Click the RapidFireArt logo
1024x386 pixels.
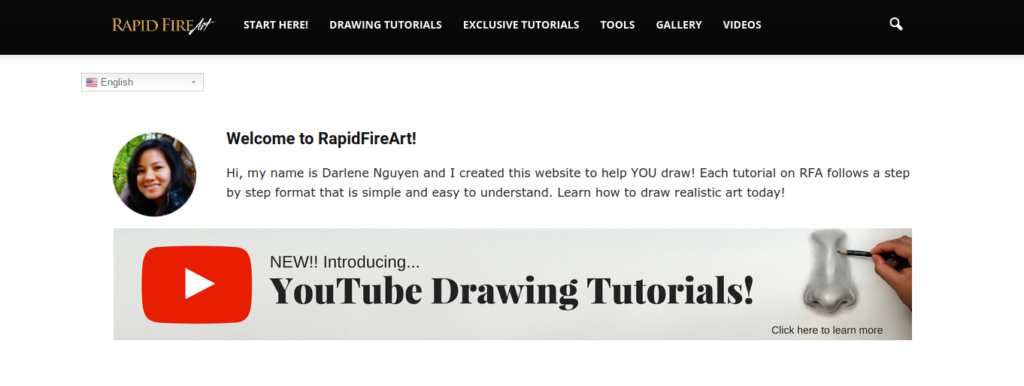click(163, 25)
